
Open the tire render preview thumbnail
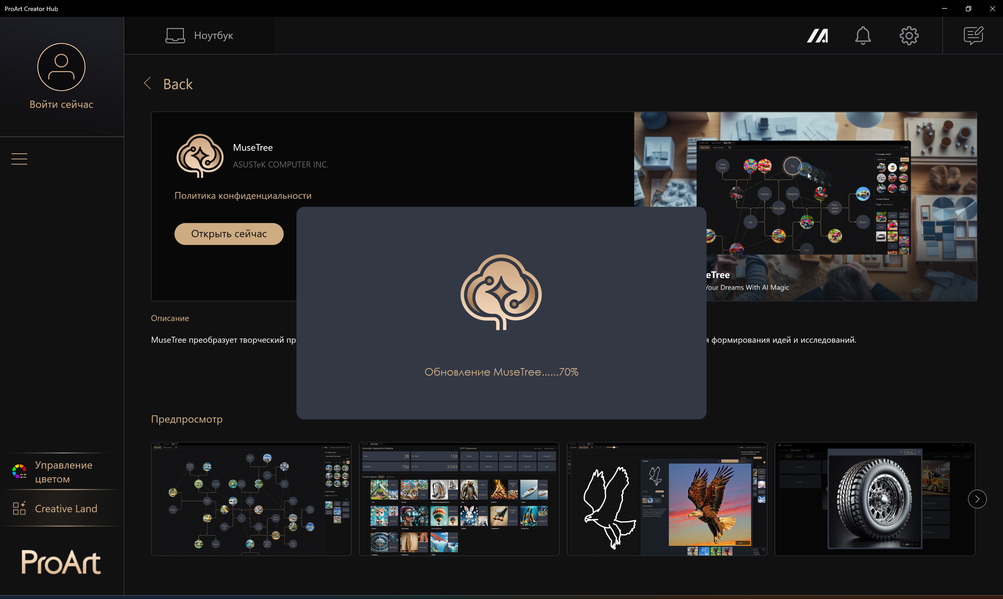[x=874, y=499]
